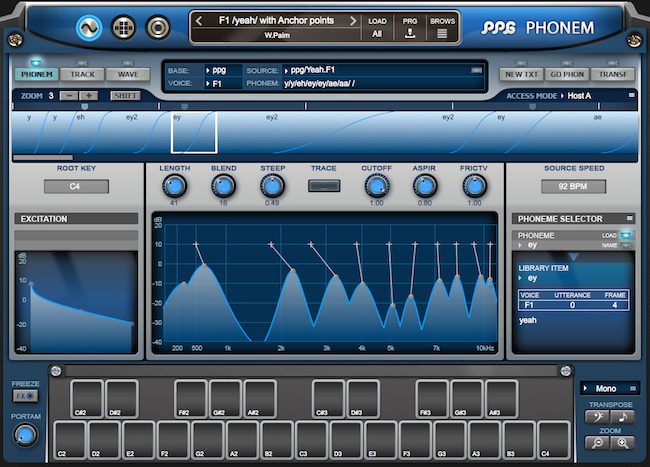Viewport: 650px width, 467px height.
Task: Toggle the FREEZE FX button
Action: [x=25, y=397]
